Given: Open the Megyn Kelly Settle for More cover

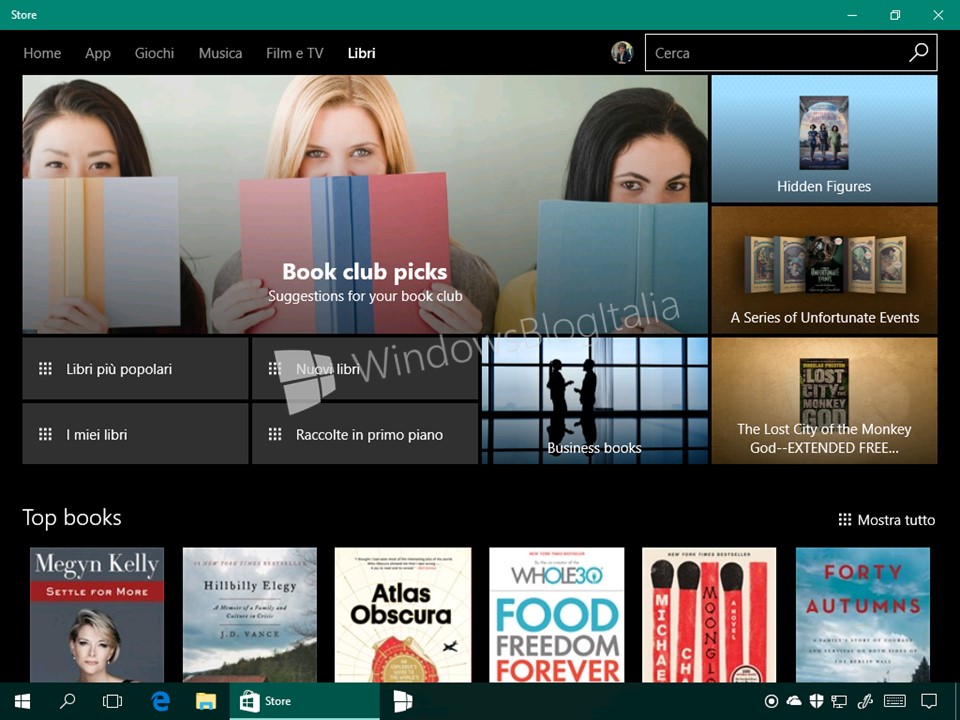Looking at the screenshot, I should [x=97, y=615].
